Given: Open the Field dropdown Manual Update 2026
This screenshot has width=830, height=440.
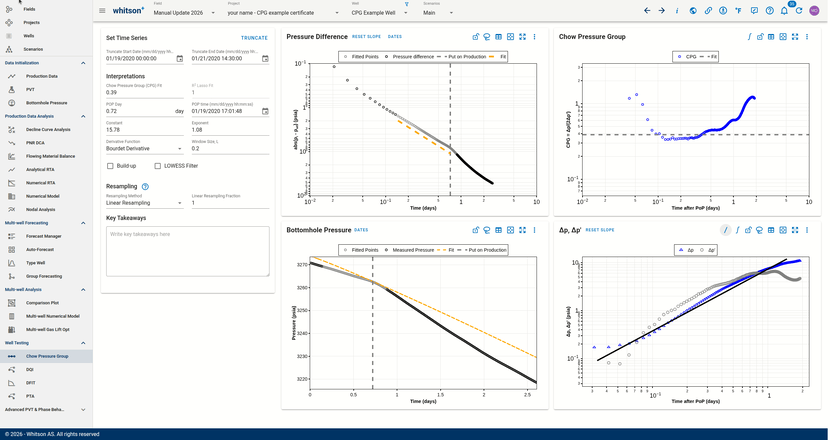Looking at the screenshot, I should point(184,13).
